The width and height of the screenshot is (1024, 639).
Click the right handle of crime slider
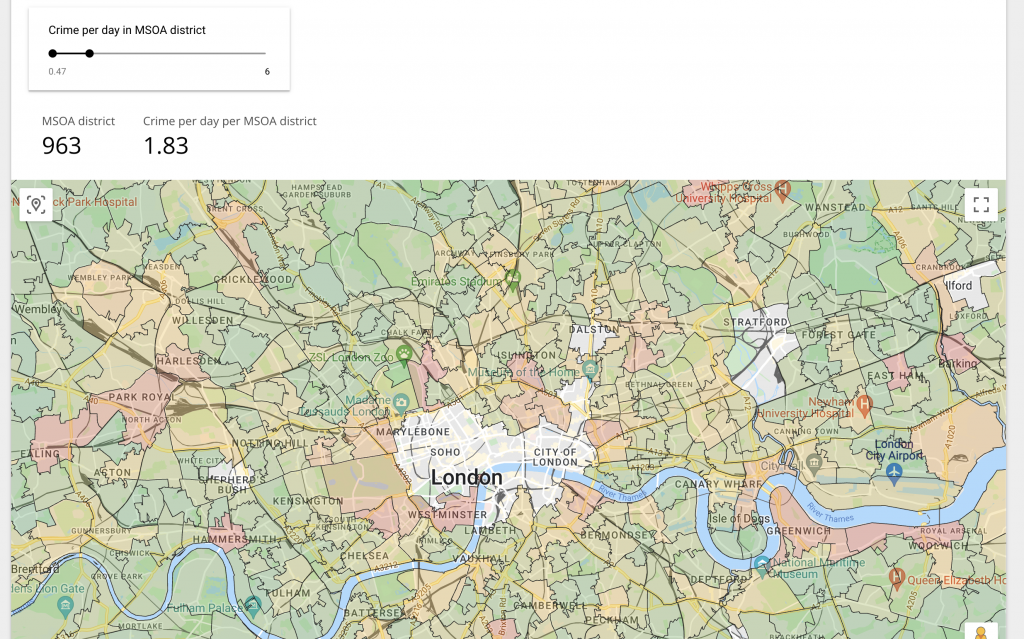(x=89, y=54)
